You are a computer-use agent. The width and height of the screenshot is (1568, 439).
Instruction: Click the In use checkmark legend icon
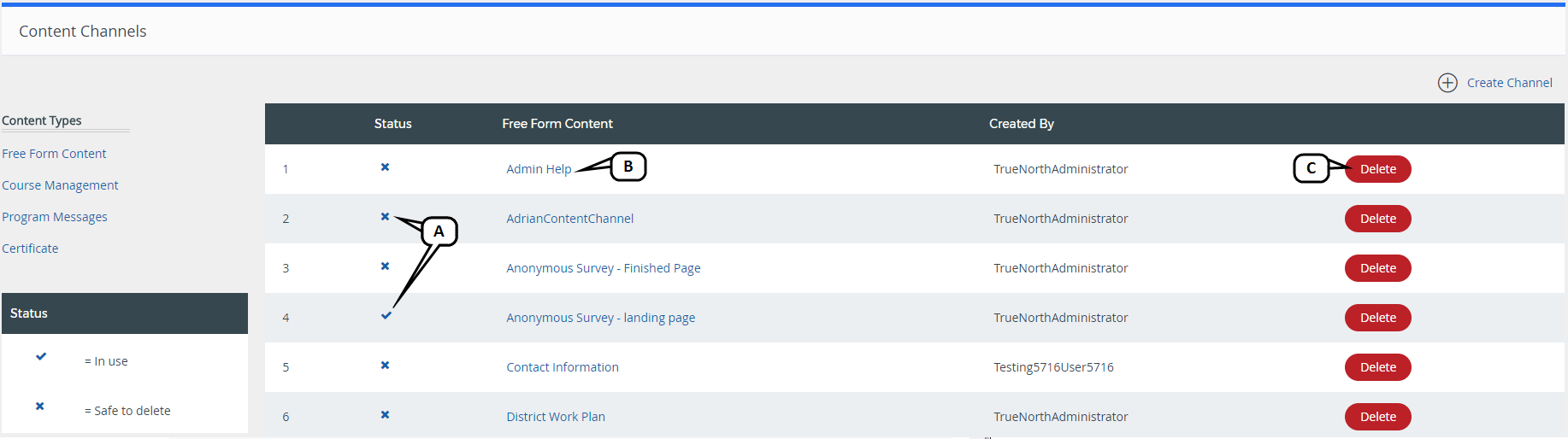coord(41,357)
